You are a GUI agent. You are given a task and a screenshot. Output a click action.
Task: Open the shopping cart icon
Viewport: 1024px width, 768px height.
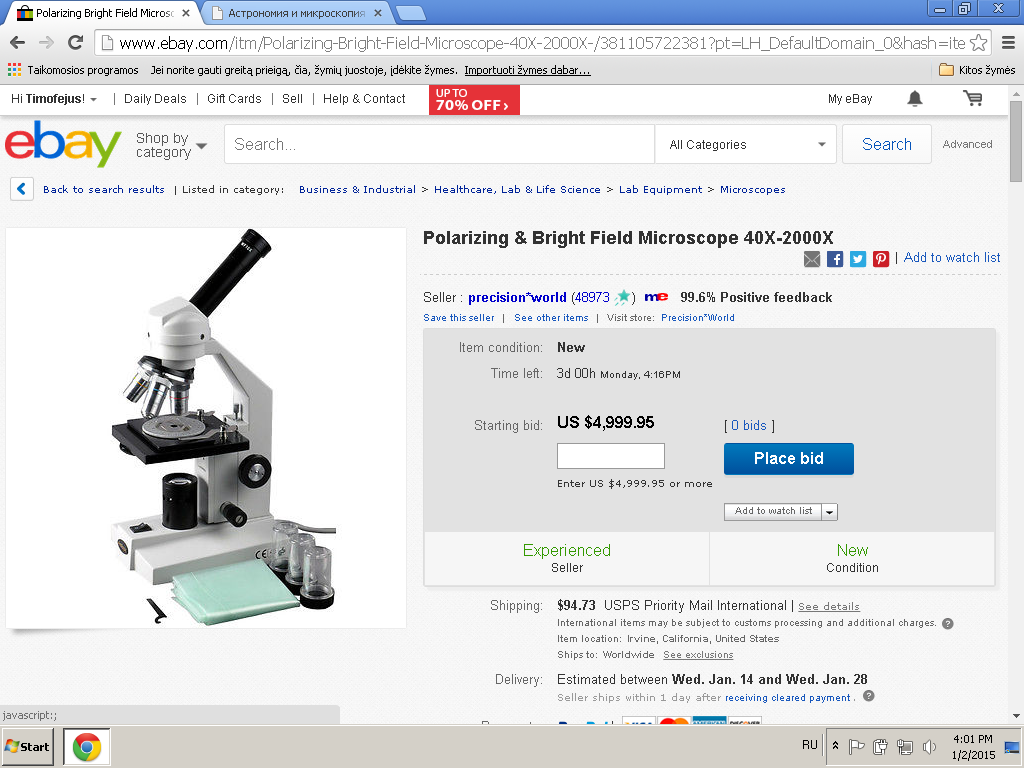[972, 99]
